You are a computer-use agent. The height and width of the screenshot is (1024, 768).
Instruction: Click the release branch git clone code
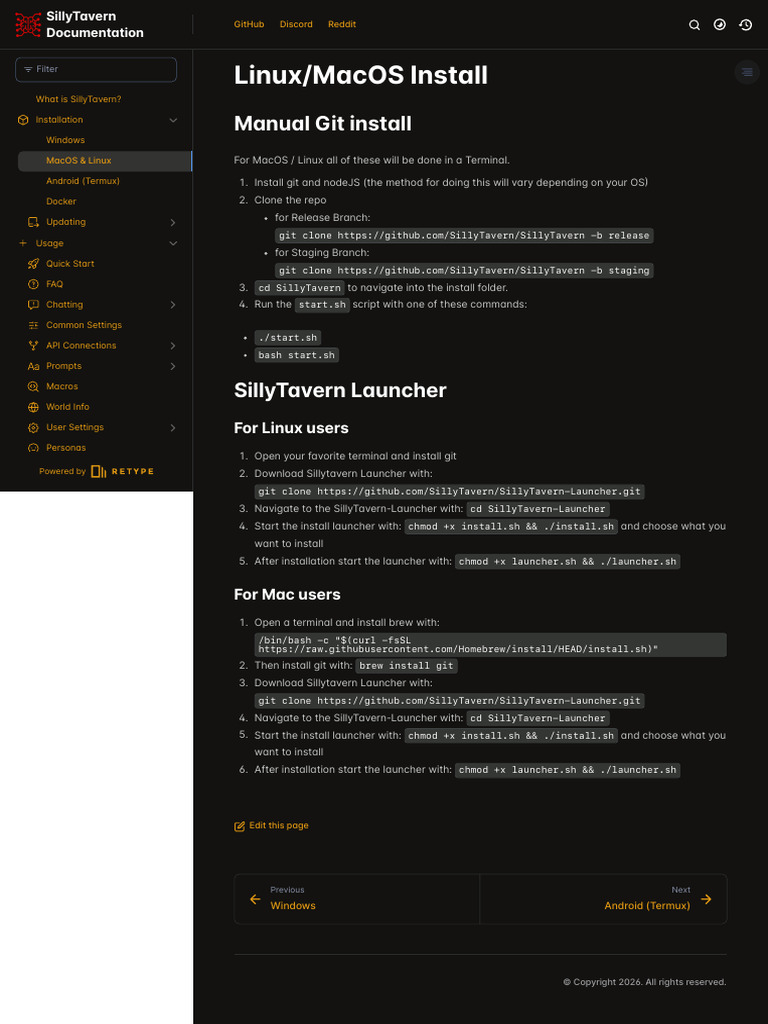464,235
